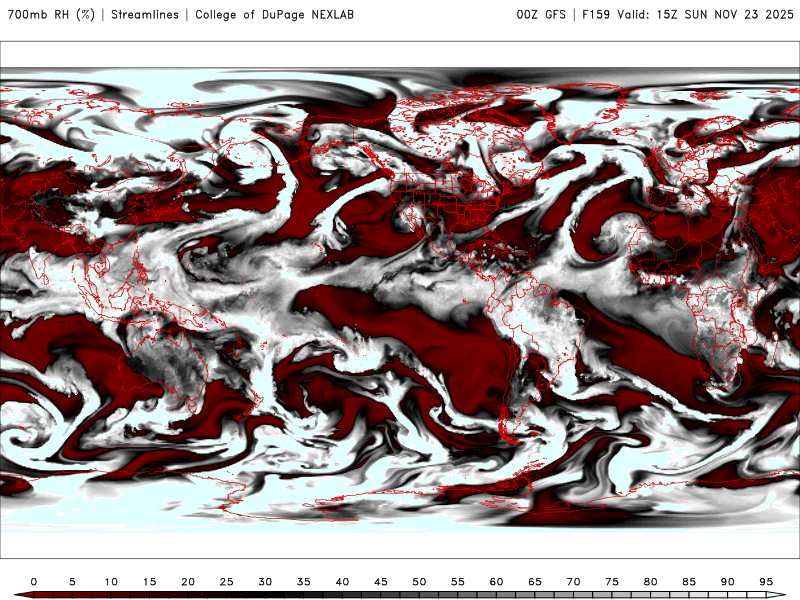Click the colorbar label "75"
Viewport: 800px width, 600px height.
[612, 582]
